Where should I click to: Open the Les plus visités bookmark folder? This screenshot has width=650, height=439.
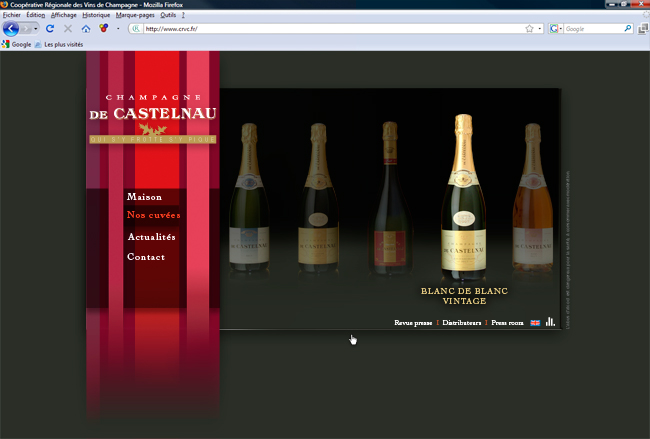tap(59, 44)
